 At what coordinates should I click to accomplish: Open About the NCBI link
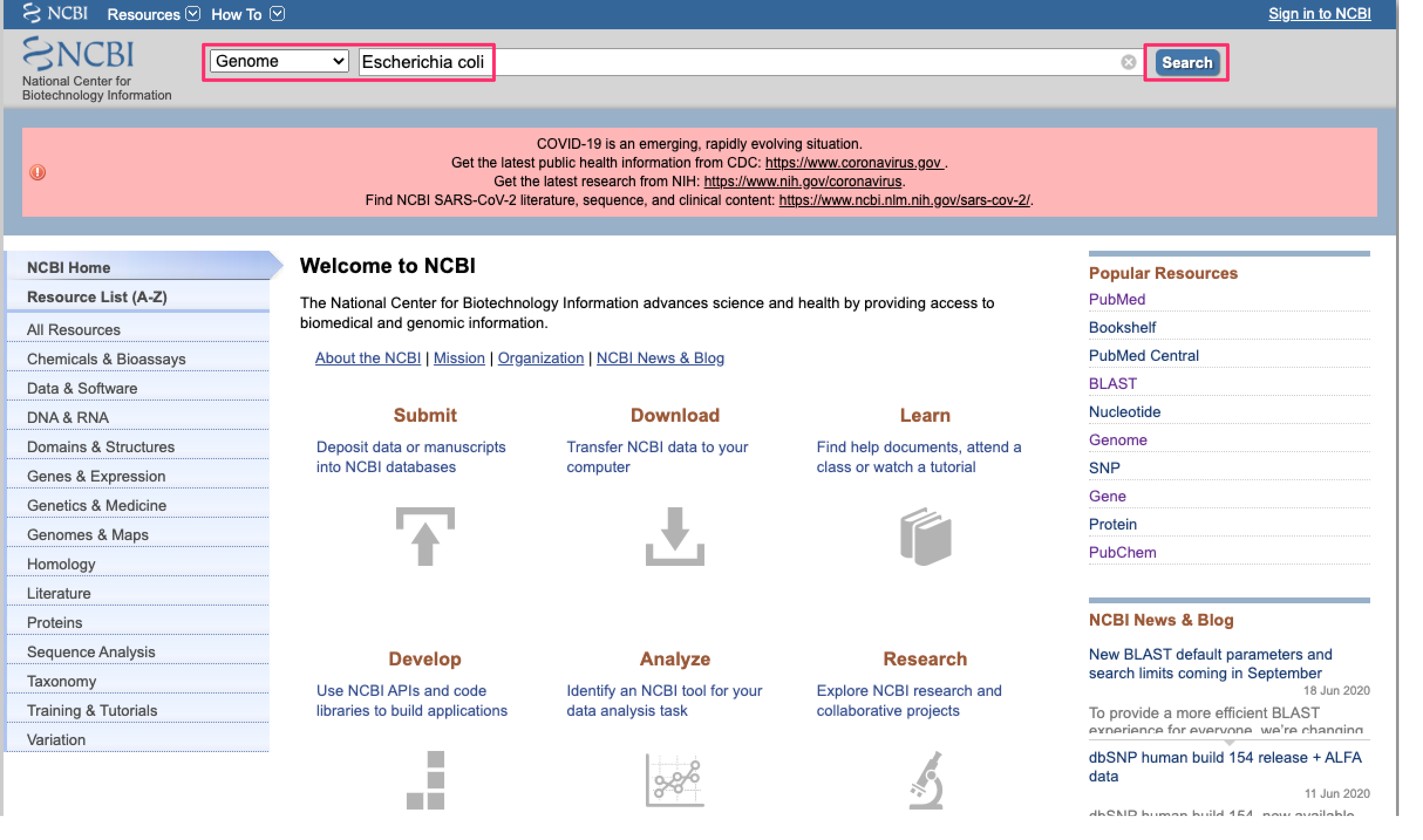368,358
